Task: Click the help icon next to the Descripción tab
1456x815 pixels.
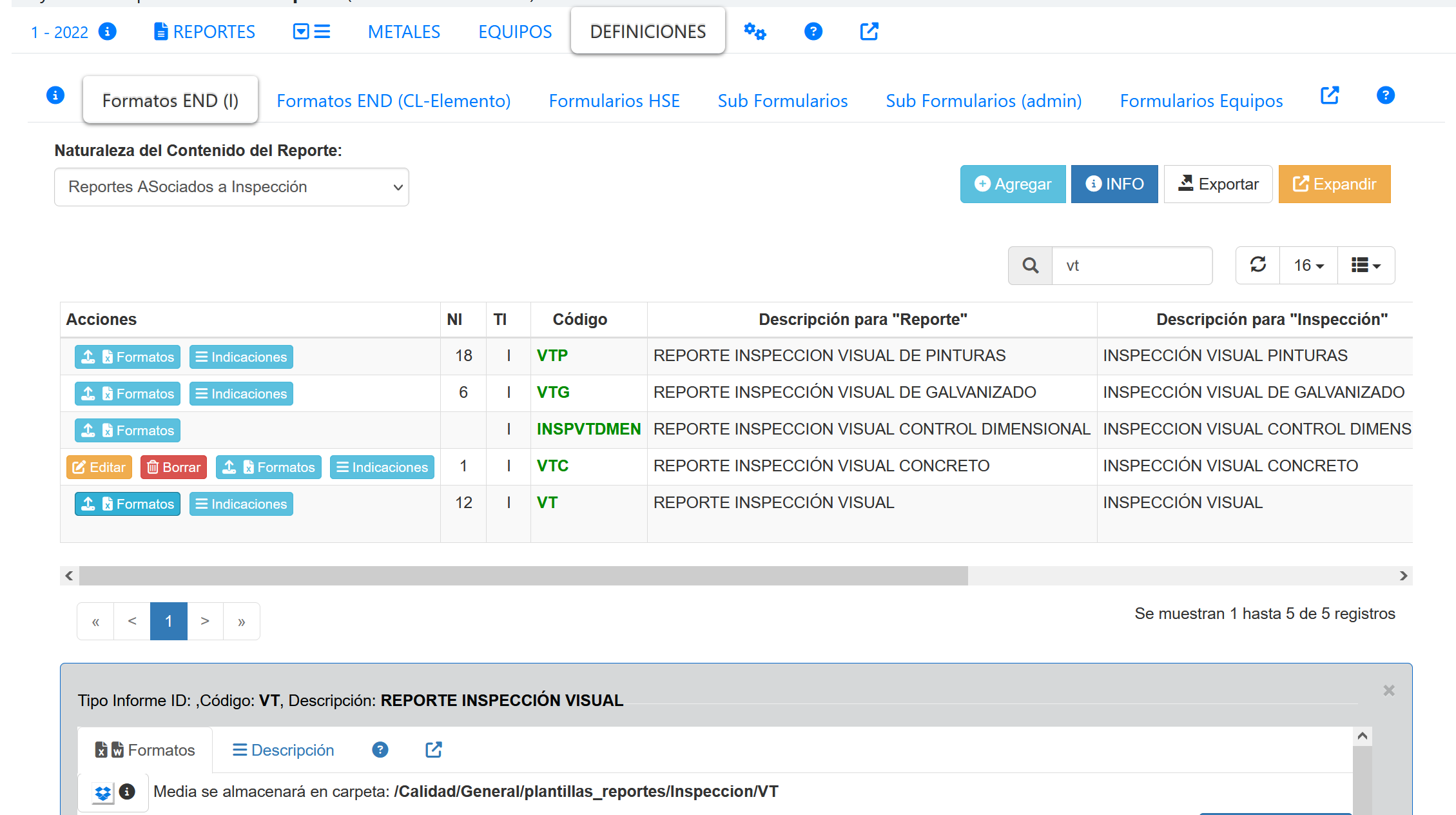Action: click(x=380, y=750)
